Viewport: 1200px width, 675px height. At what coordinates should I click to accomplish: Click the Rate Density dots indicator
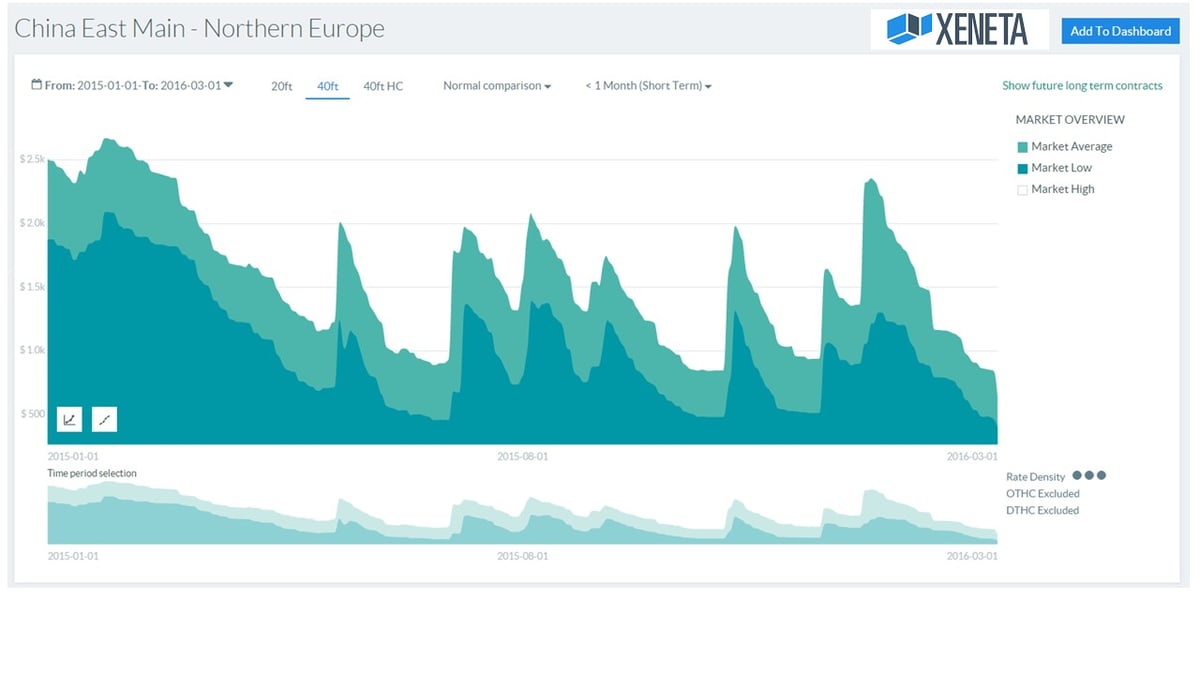pyautogui.click(x=1089, y=476)
